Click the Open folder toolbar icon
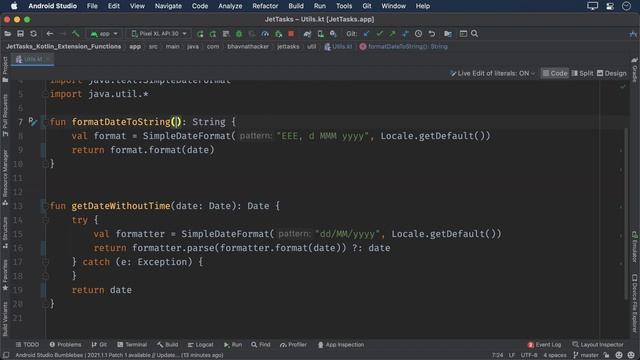The image size is (640, 360). [8, 34]
